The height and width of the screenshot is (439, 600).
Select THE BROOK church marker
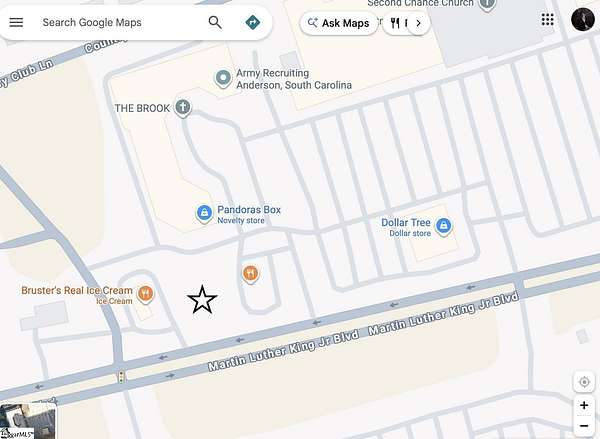pos(183,107)
